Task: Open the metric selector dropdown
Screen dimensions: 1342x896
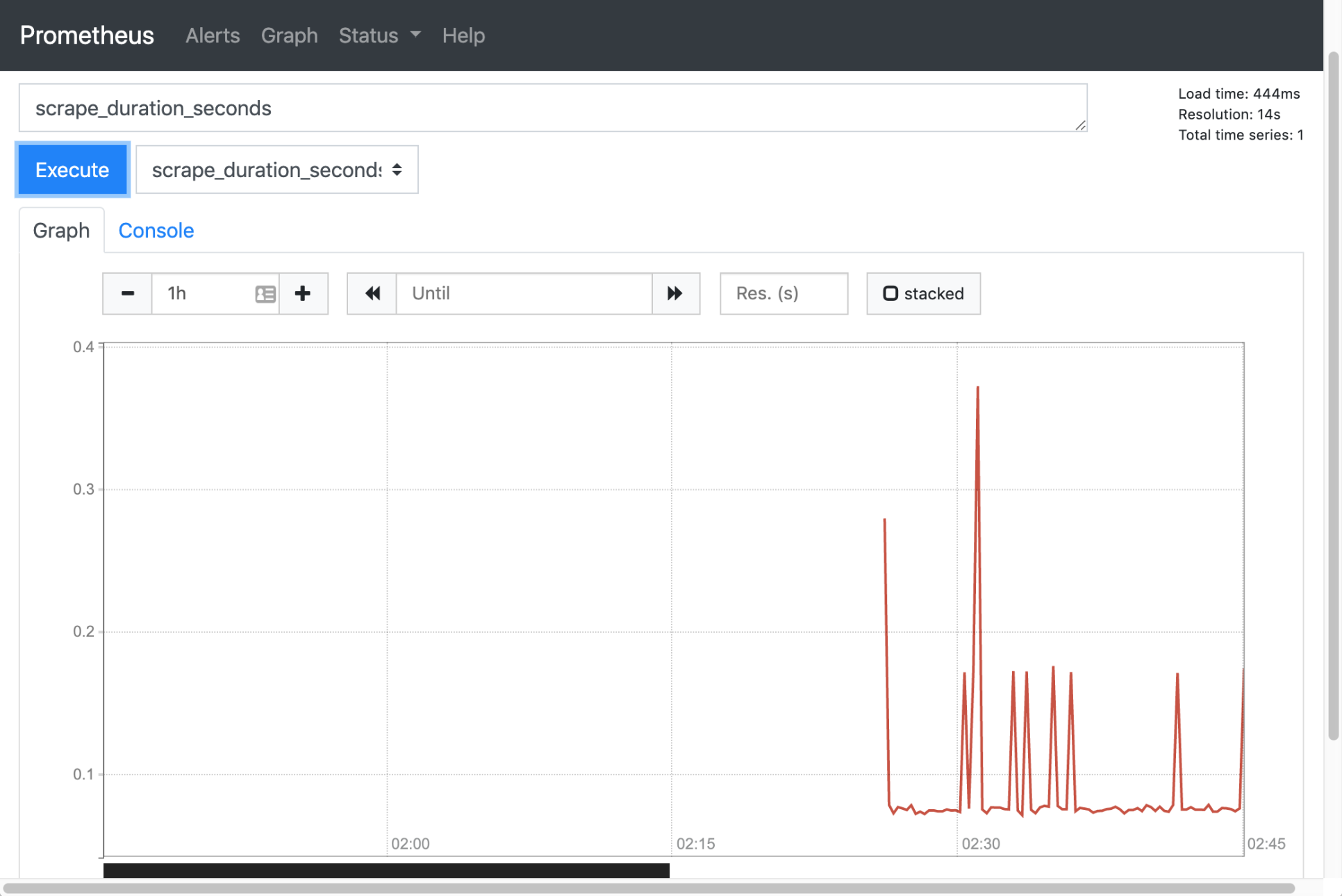Action: (276, 169)
